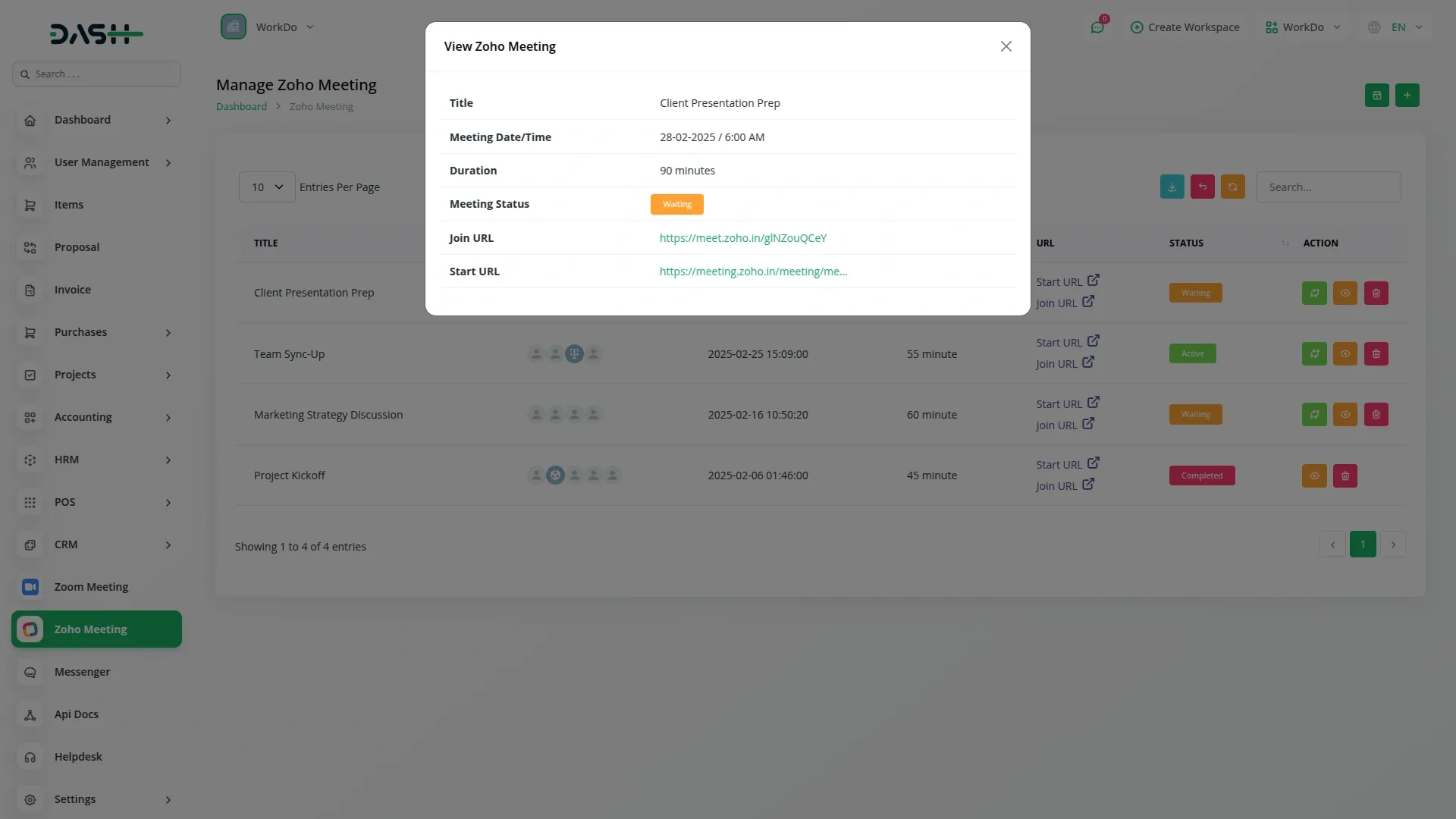The height and width of the screenshot is (819, 1456).
Task: Open the calendar view icon above the table
Action: [1377, 95]
